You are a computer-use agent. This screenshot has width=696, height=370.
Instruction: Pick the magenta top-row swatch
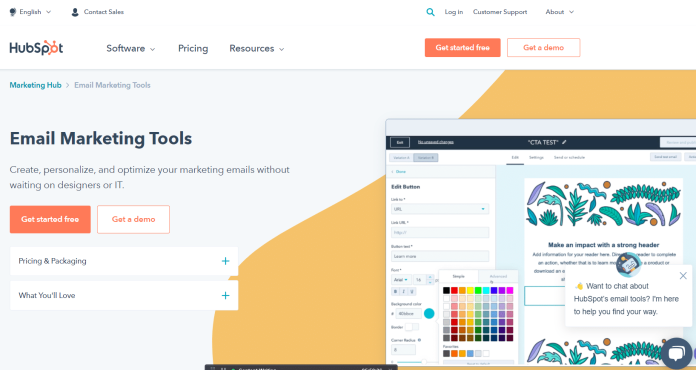pyautogui.click(x=510, y=291)
